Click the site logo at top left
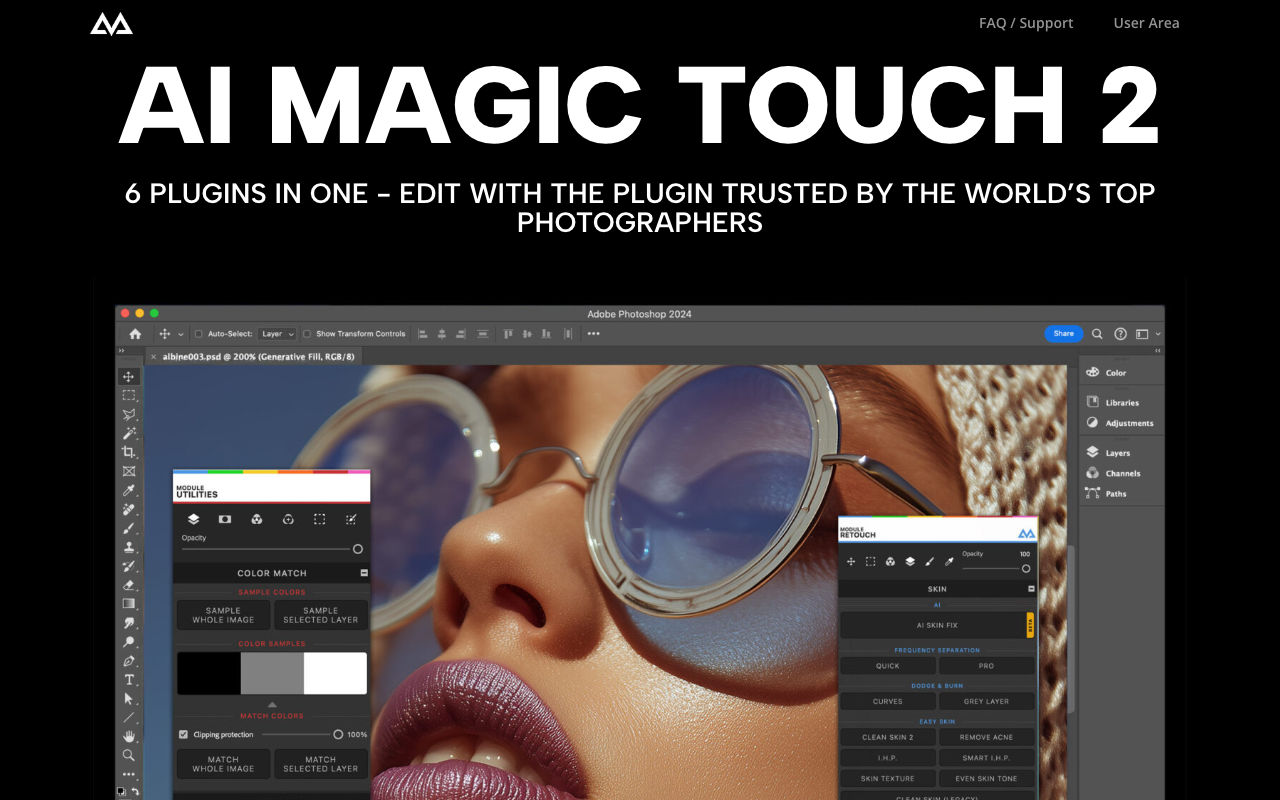Viewport: 1280px width, 800px height. [111, 23]
